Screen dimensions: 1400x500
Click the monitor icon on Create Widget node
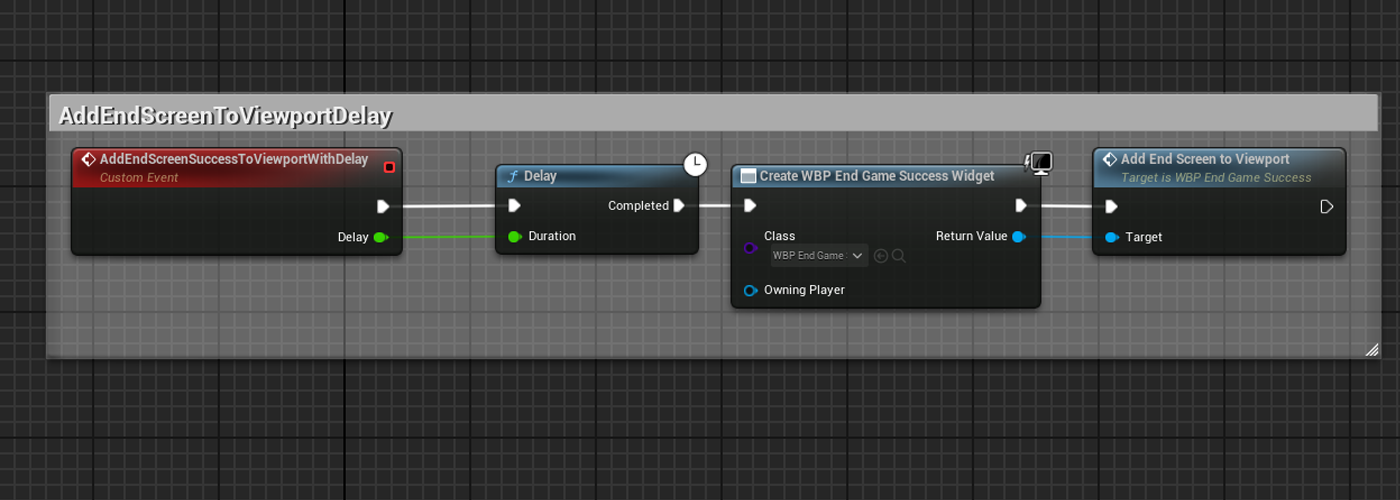pos(1040,164)
